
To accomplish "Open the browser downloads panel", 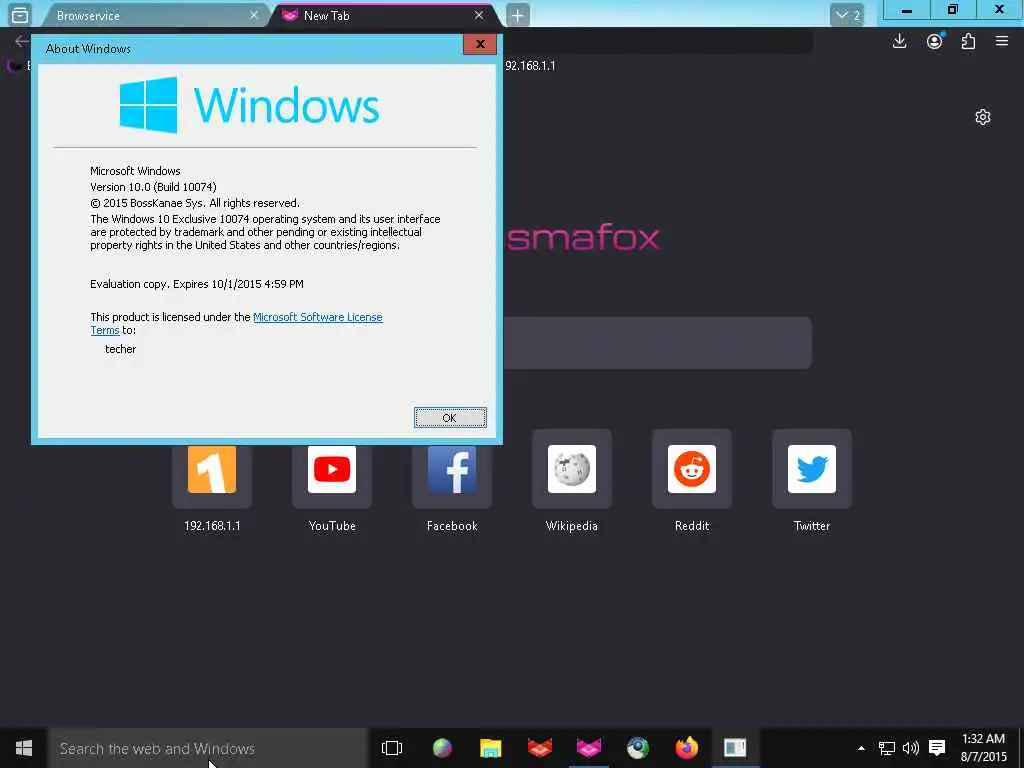I will click(x=899, y=41).
